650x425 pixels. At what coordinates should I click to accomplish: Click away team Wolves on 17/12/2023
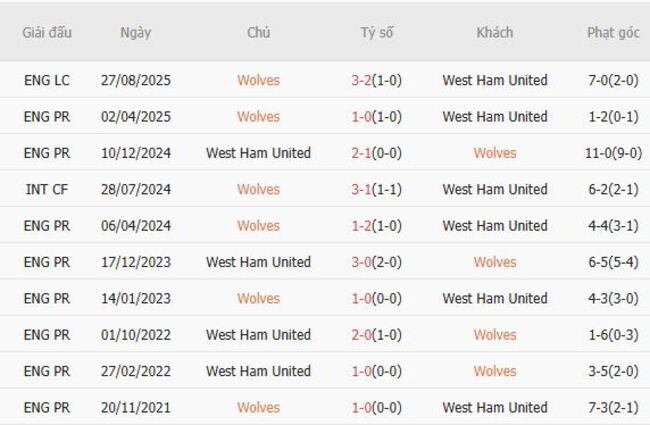click(x=494, y=262)
